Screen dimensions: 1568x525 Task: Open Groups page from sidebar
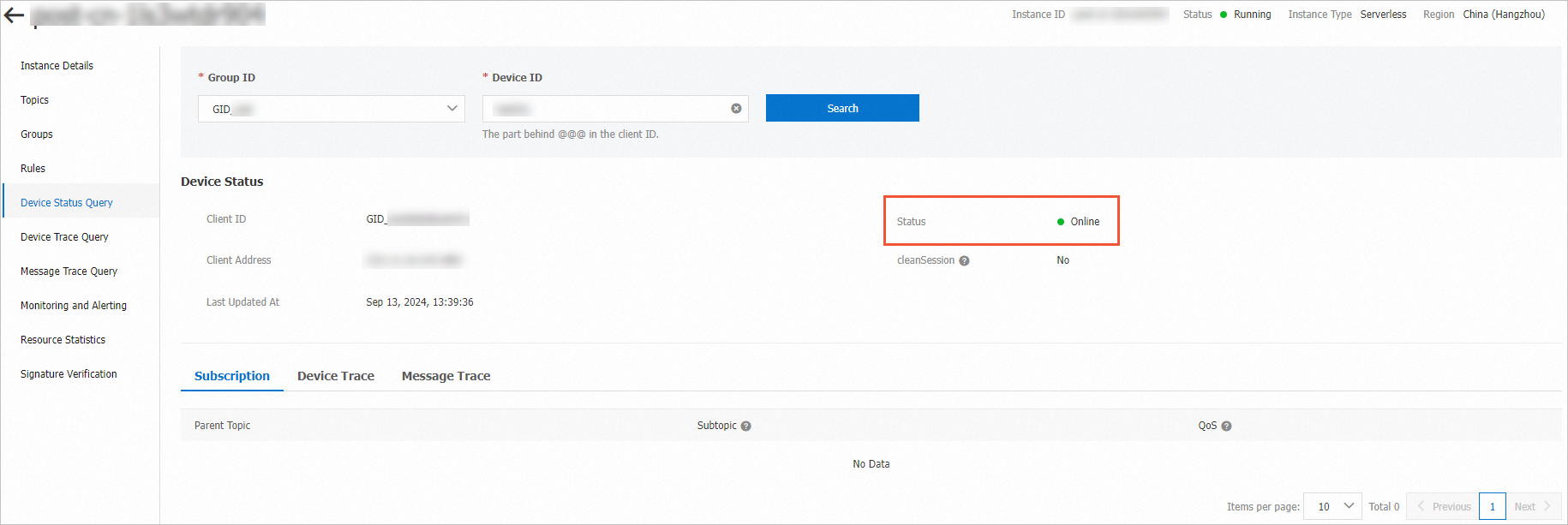pyautogui.click(x=37, y=134)
